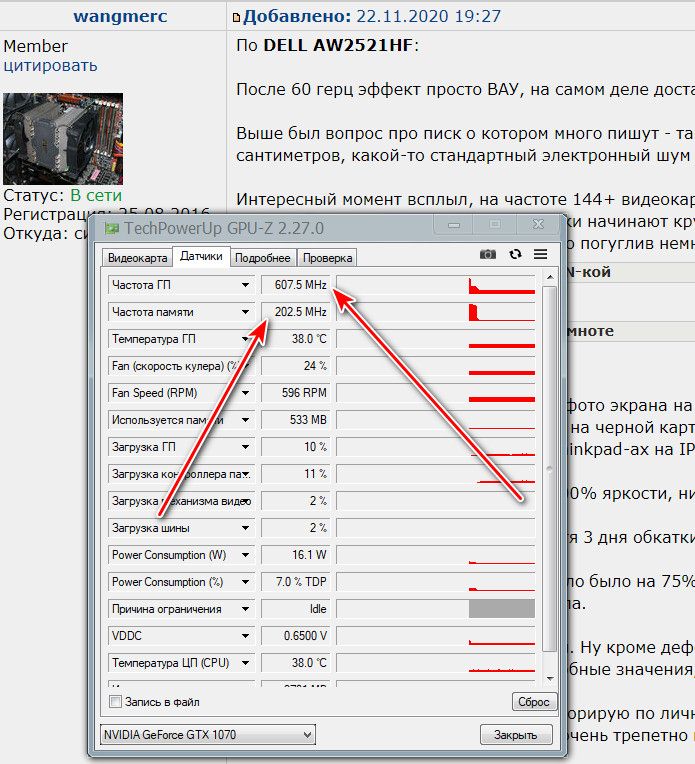Open the GPU-Z hamburger menu

[x=541, y=254]
